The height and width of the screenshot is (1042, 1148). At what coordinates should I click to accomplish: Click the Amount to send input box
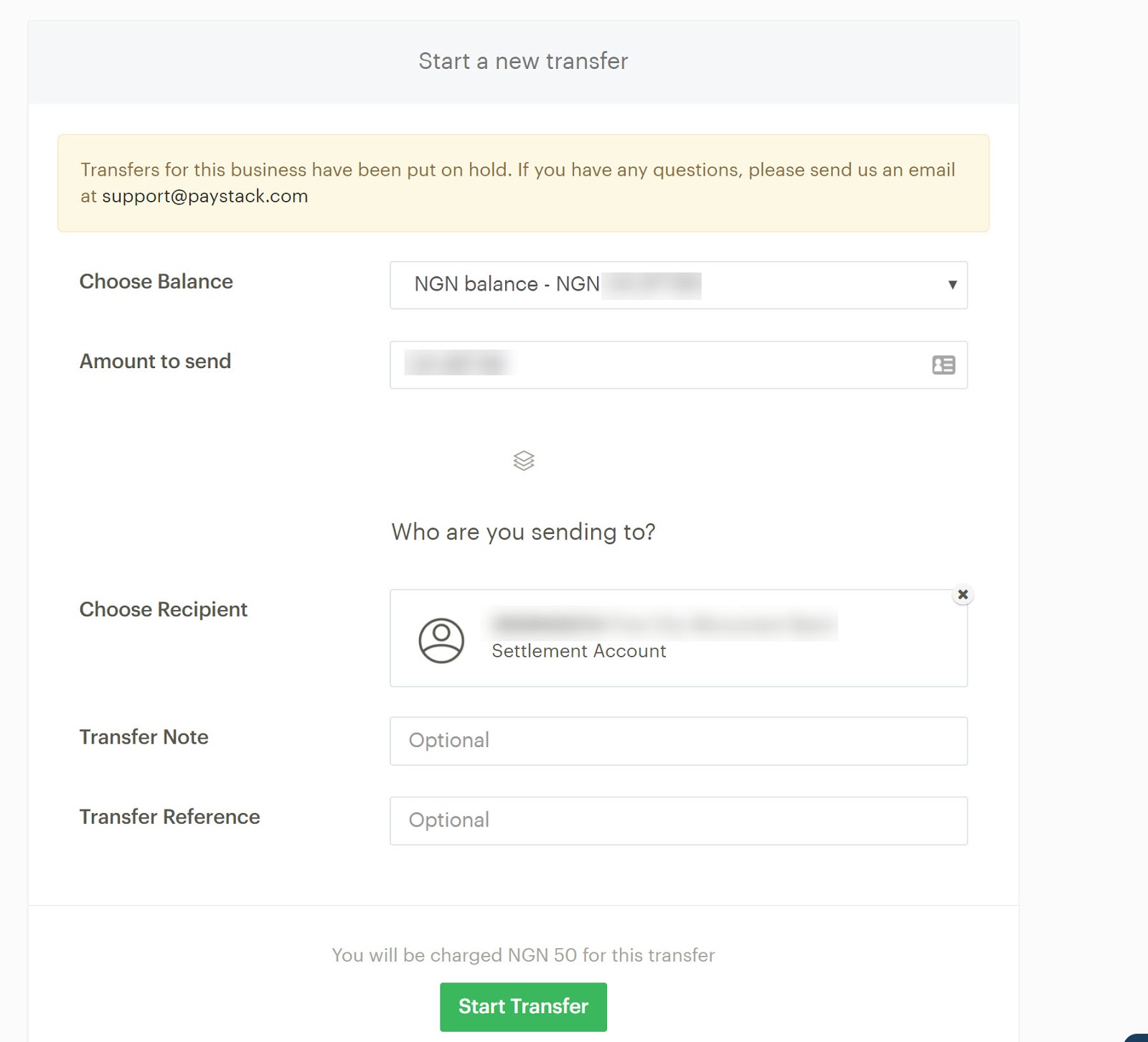pos(646,365)
